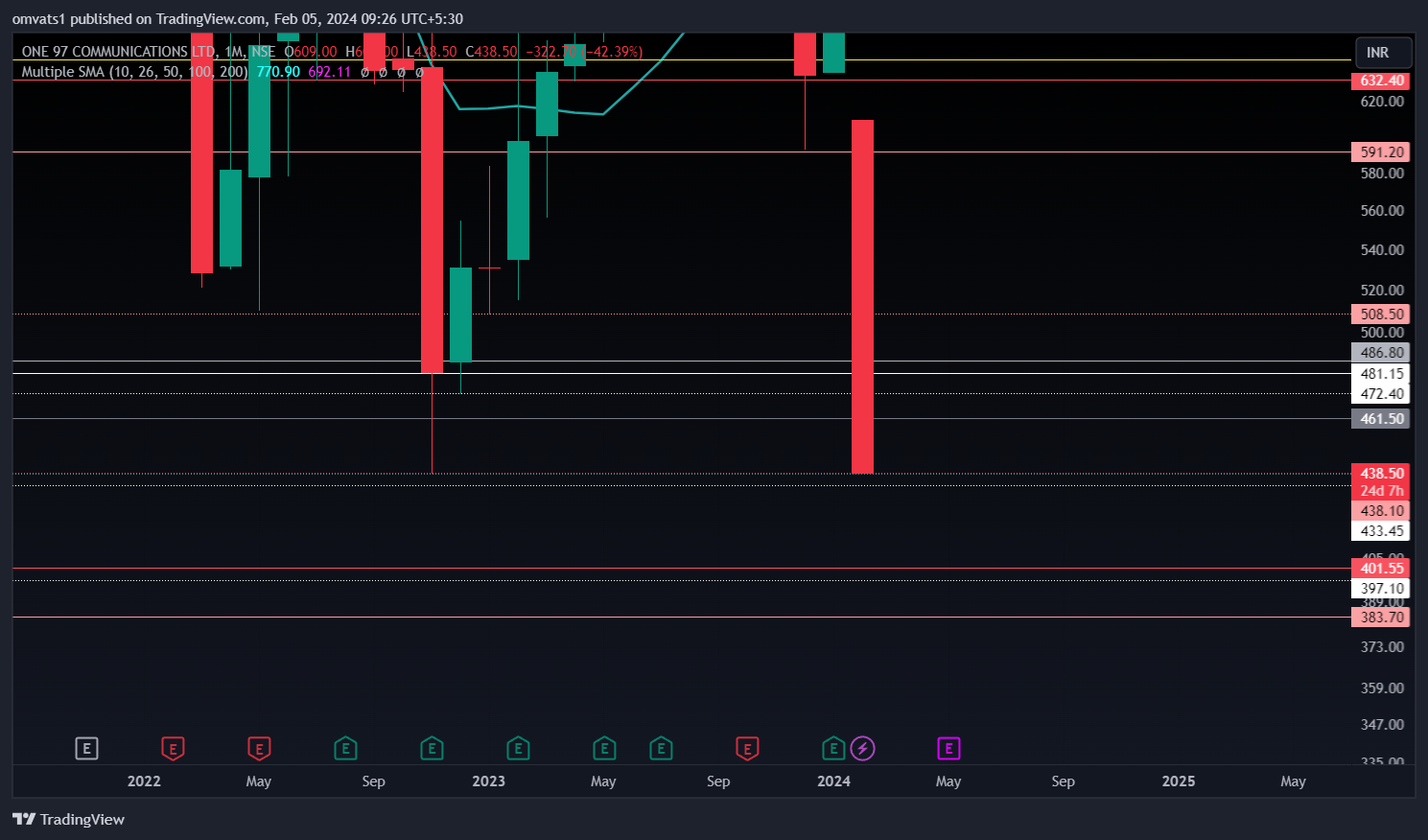Click the red E marker right of Sep 2023
The height and width of the screenshot is (840, 1428).
[747, 748]
